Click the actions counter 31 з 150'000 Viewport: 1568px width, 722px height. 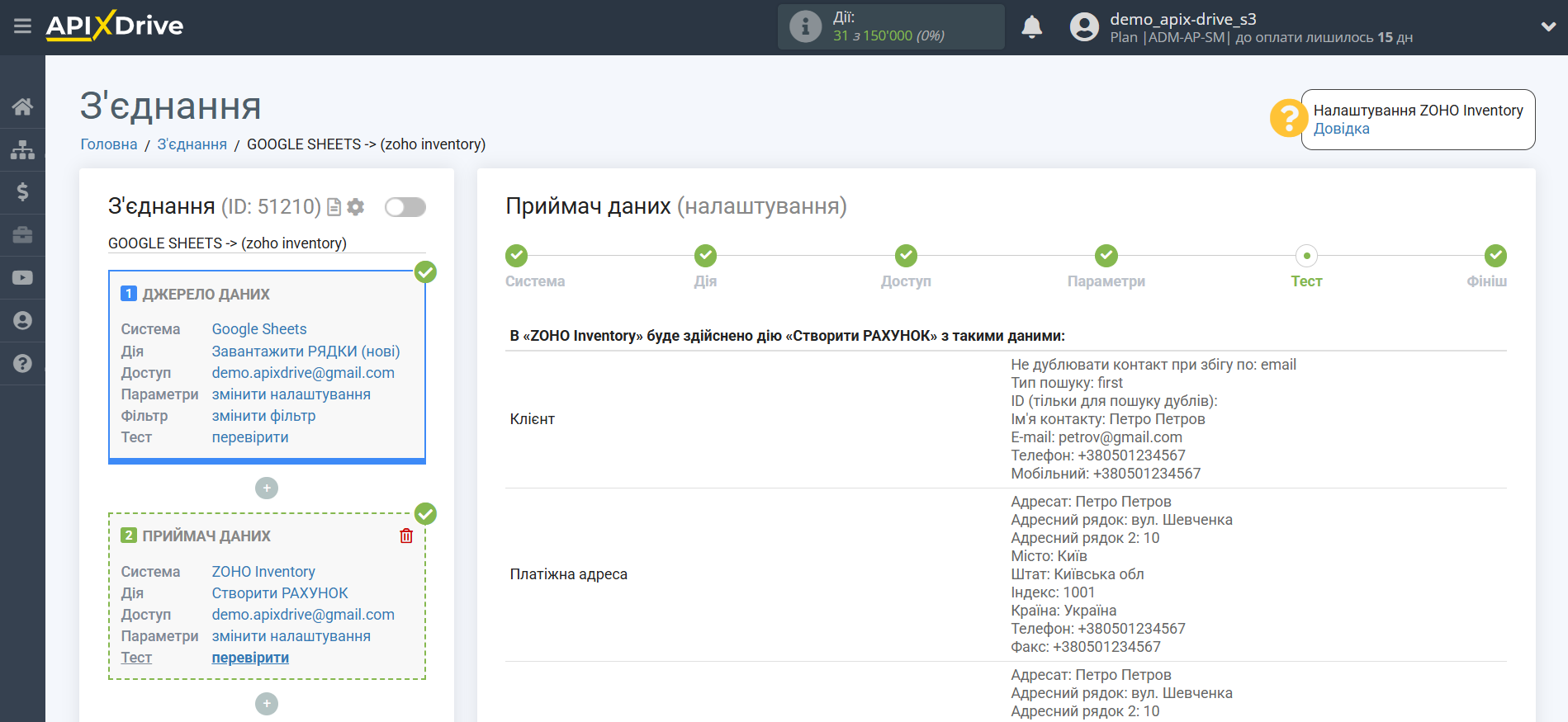pos(888,35)
